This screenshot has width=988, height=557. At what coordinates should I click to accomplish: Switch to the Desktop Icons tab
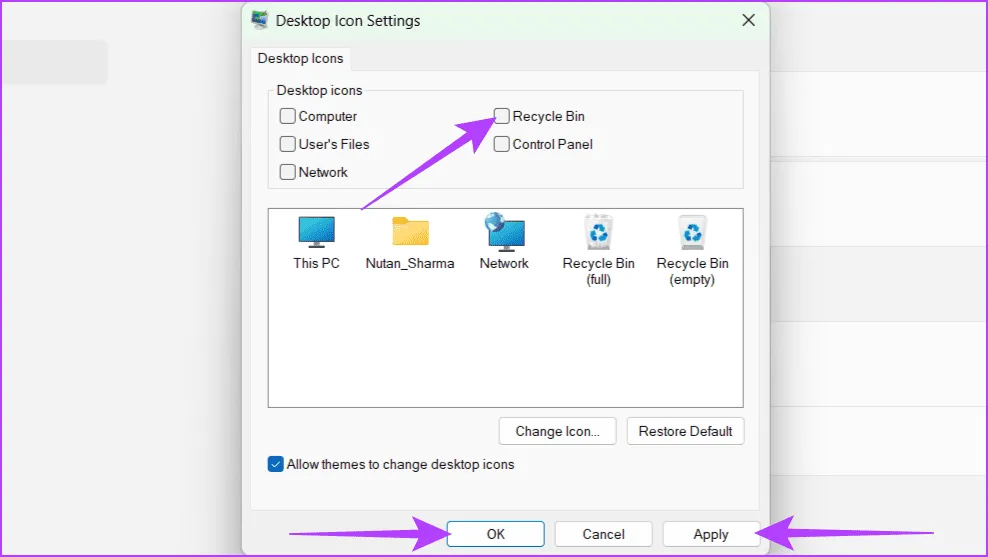coord(300,59)
